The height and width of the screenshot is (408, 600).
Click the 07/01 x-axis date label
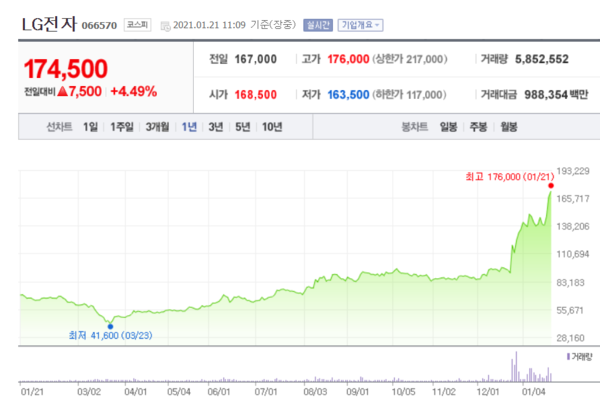266,392
